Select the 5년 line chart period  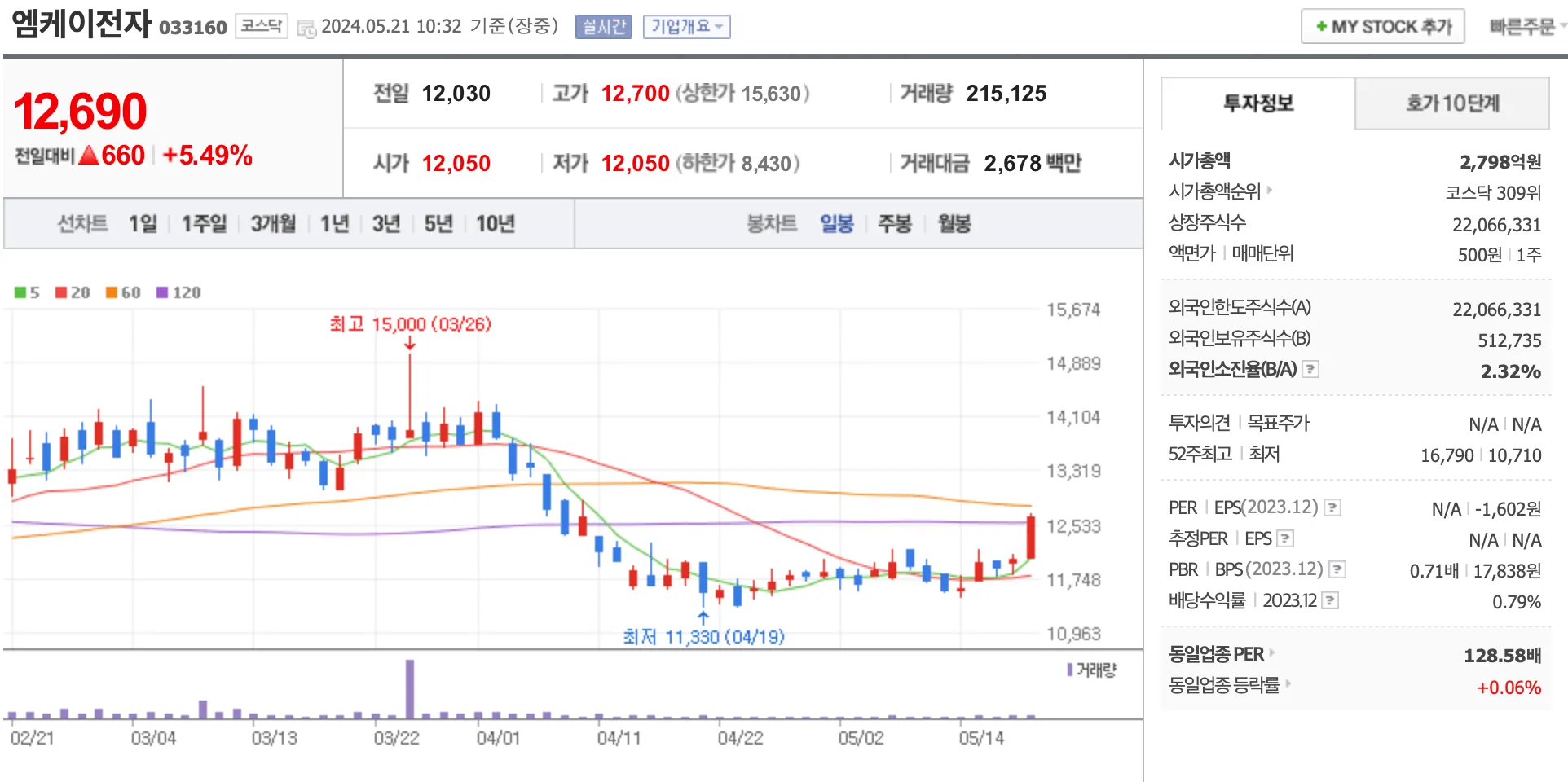pyautogui.click(x=438, y=223)
